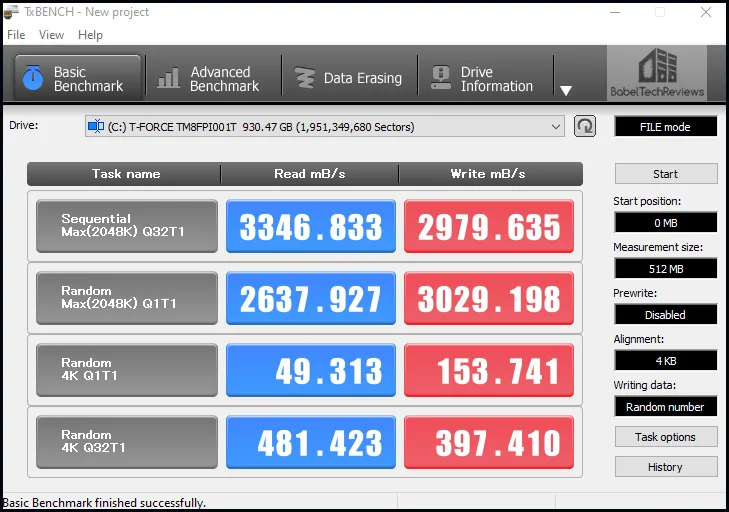This screenshot has height=512, width=729.
Task: Click the write value 3029.198
Action: coord(489,298)
